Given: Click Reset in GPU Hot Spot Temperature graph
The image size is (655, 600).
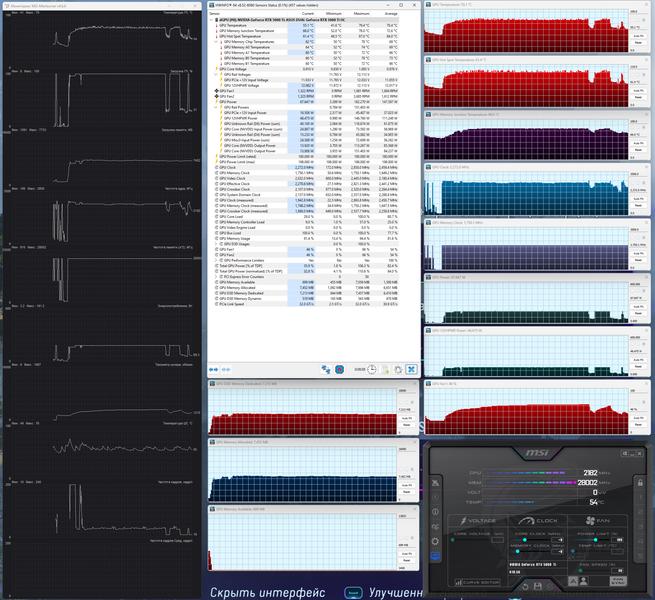Looking at the screenshot, I should click(638, 97).
